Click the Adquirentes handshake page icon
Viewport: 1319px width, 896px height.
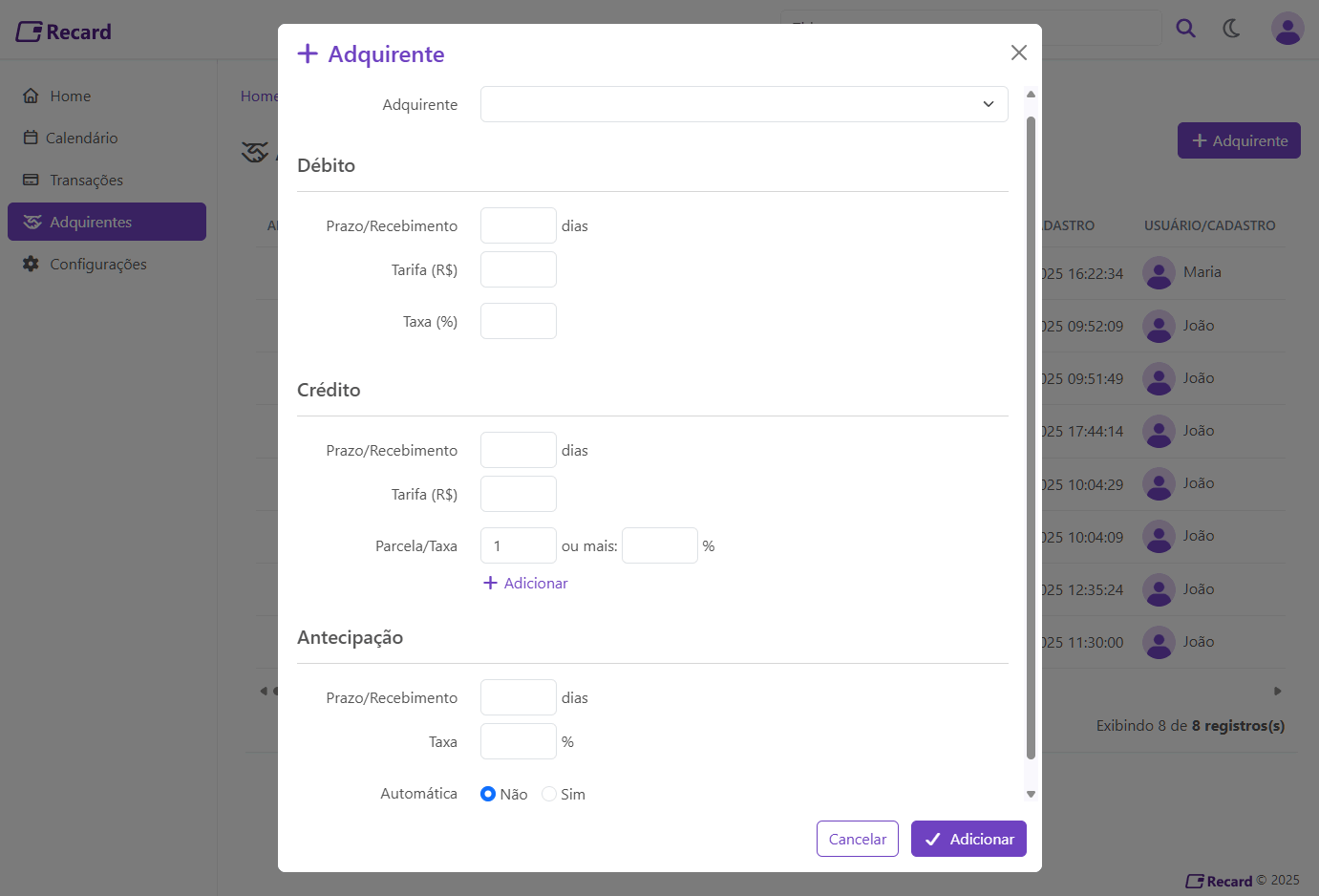(254, 152)
